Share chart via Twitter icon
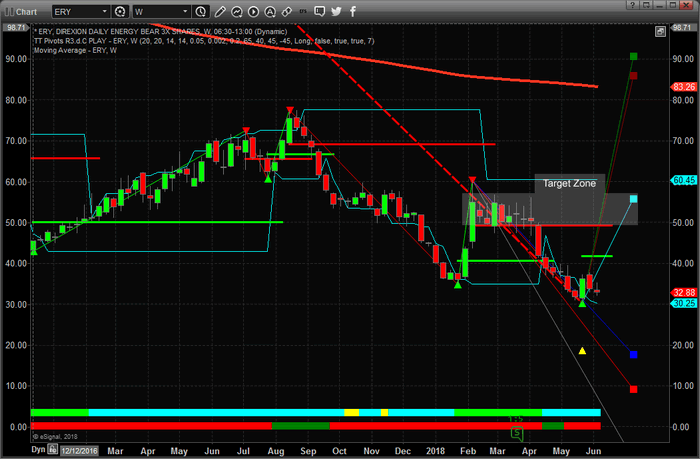 pos(336,12)
